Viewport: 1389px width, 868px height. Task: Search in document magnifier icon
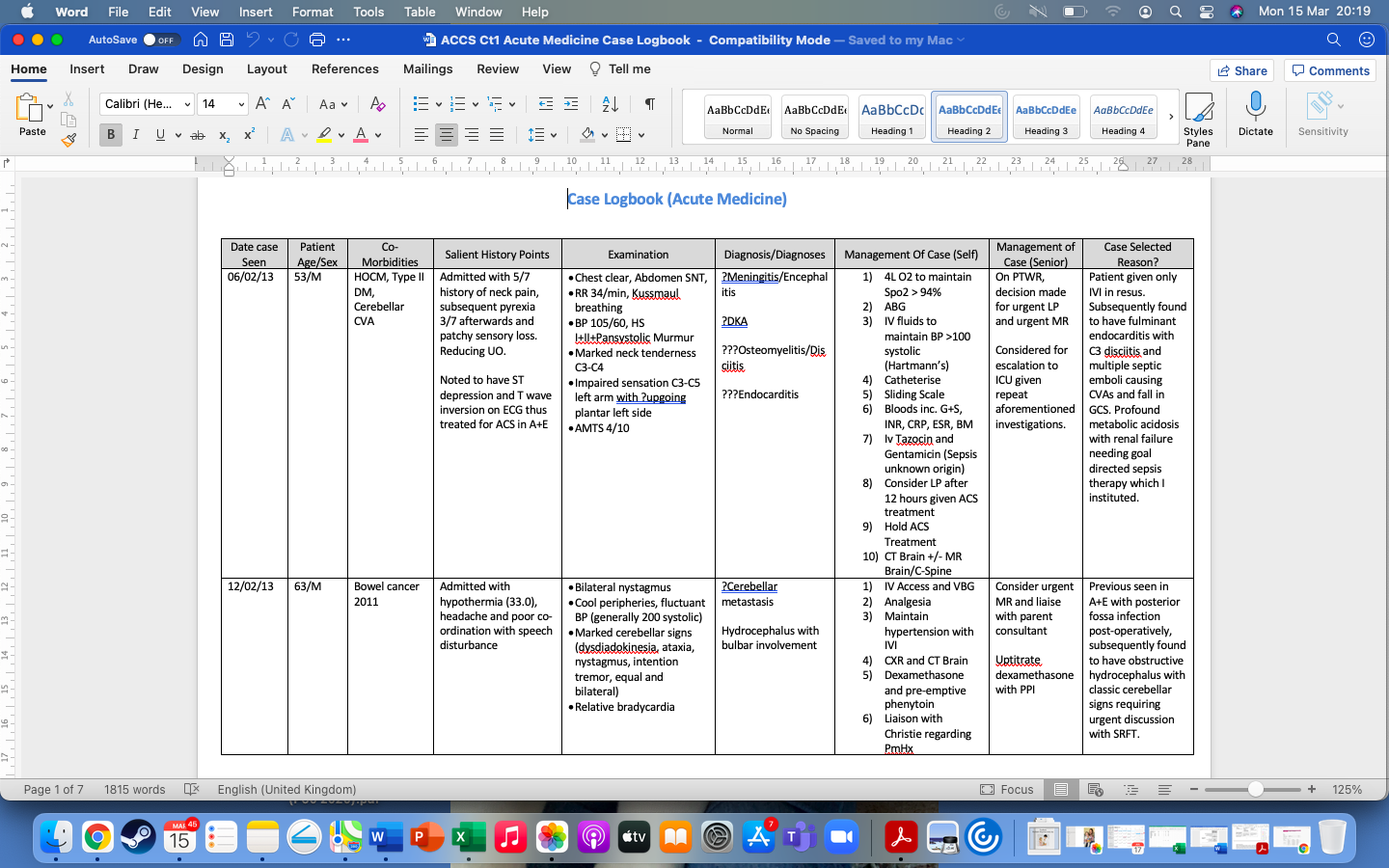(1334, 40)
